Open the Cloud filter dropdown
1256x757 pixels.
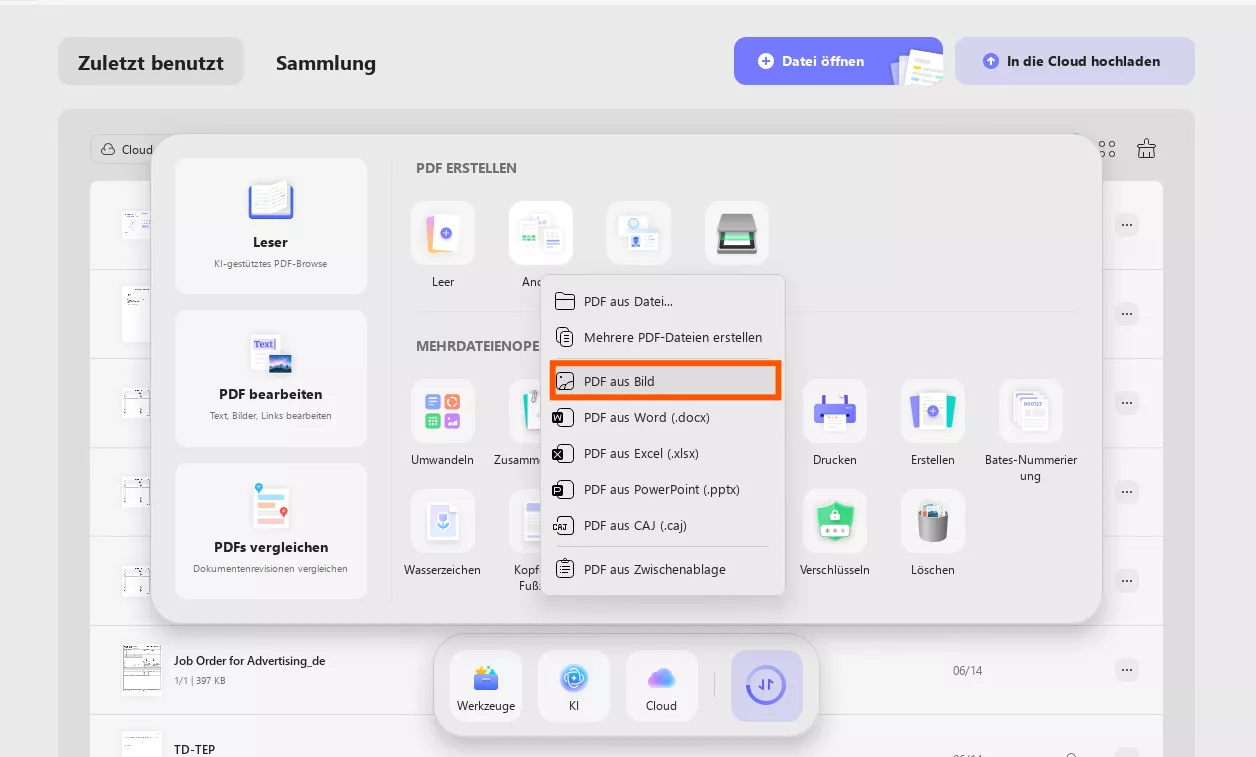click(x=125, y=149)
